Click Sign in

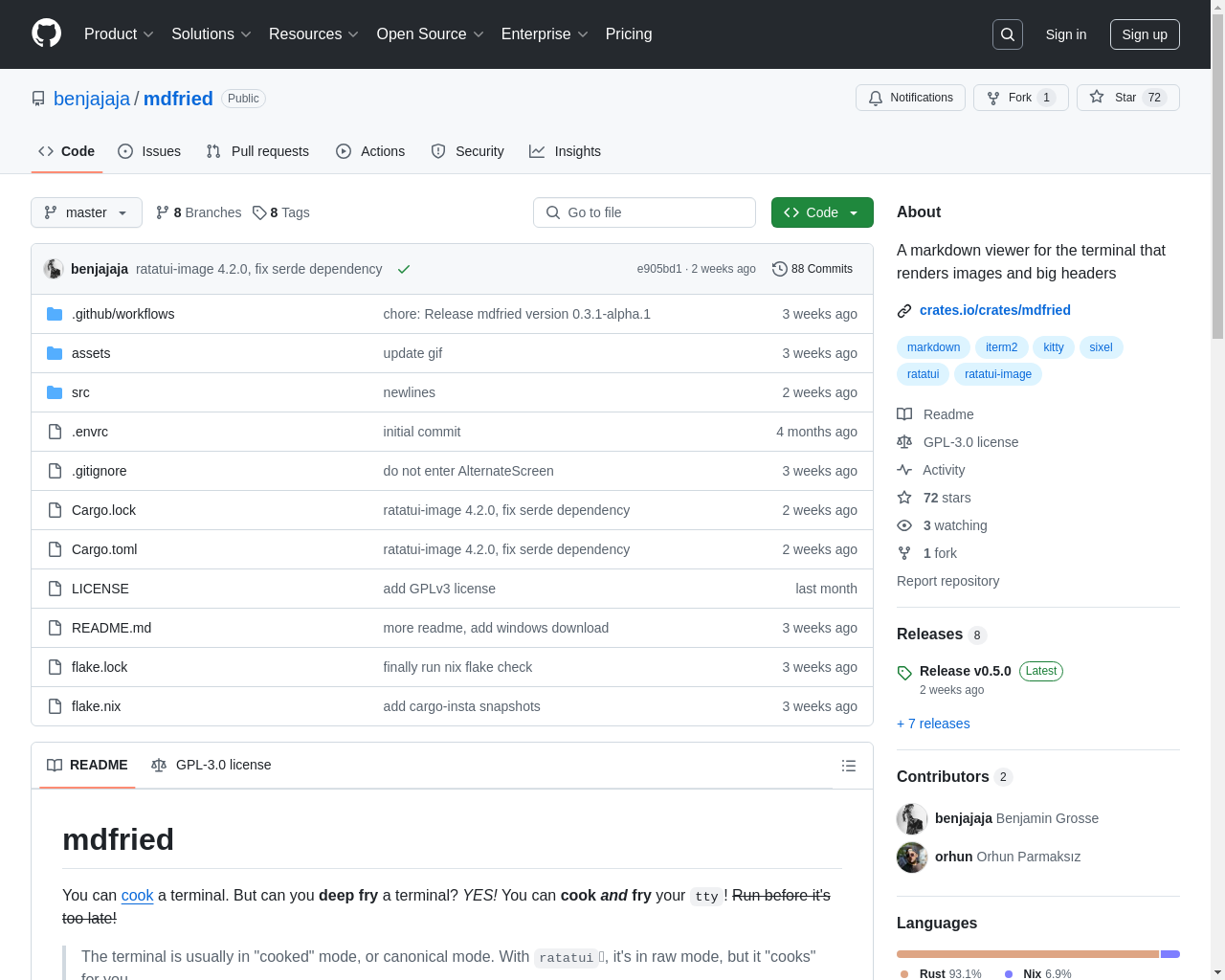1066,34
